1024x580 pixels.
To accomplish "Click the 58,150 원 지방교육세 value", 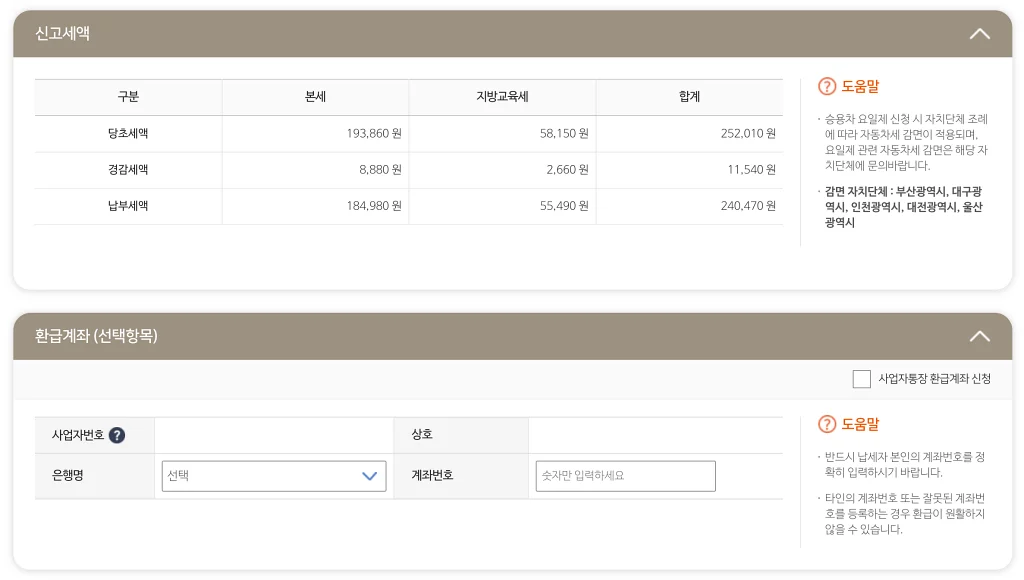I will point(564,133).
